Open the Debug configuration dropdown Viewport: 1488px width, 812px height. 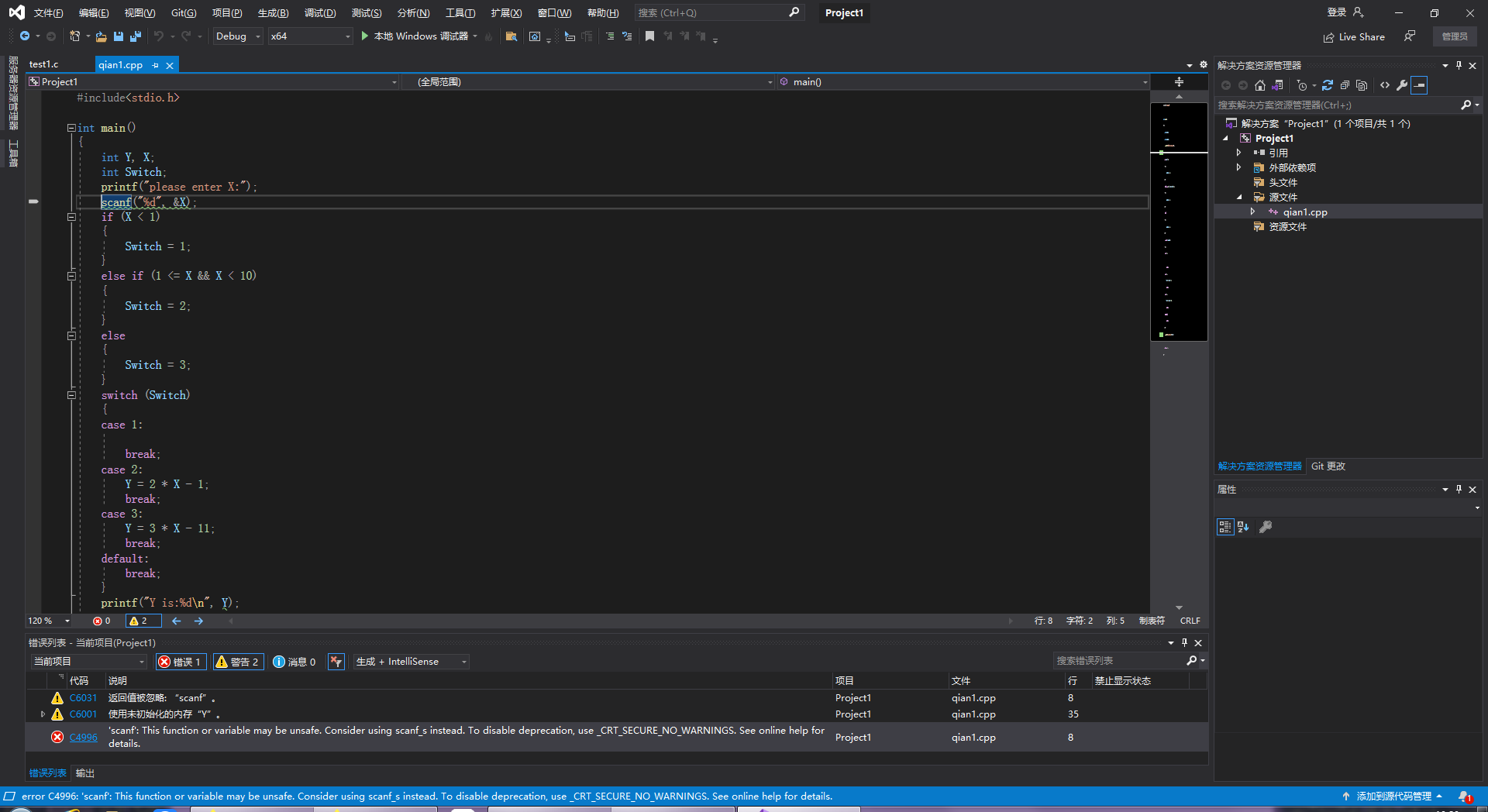(x=239, y=36)
